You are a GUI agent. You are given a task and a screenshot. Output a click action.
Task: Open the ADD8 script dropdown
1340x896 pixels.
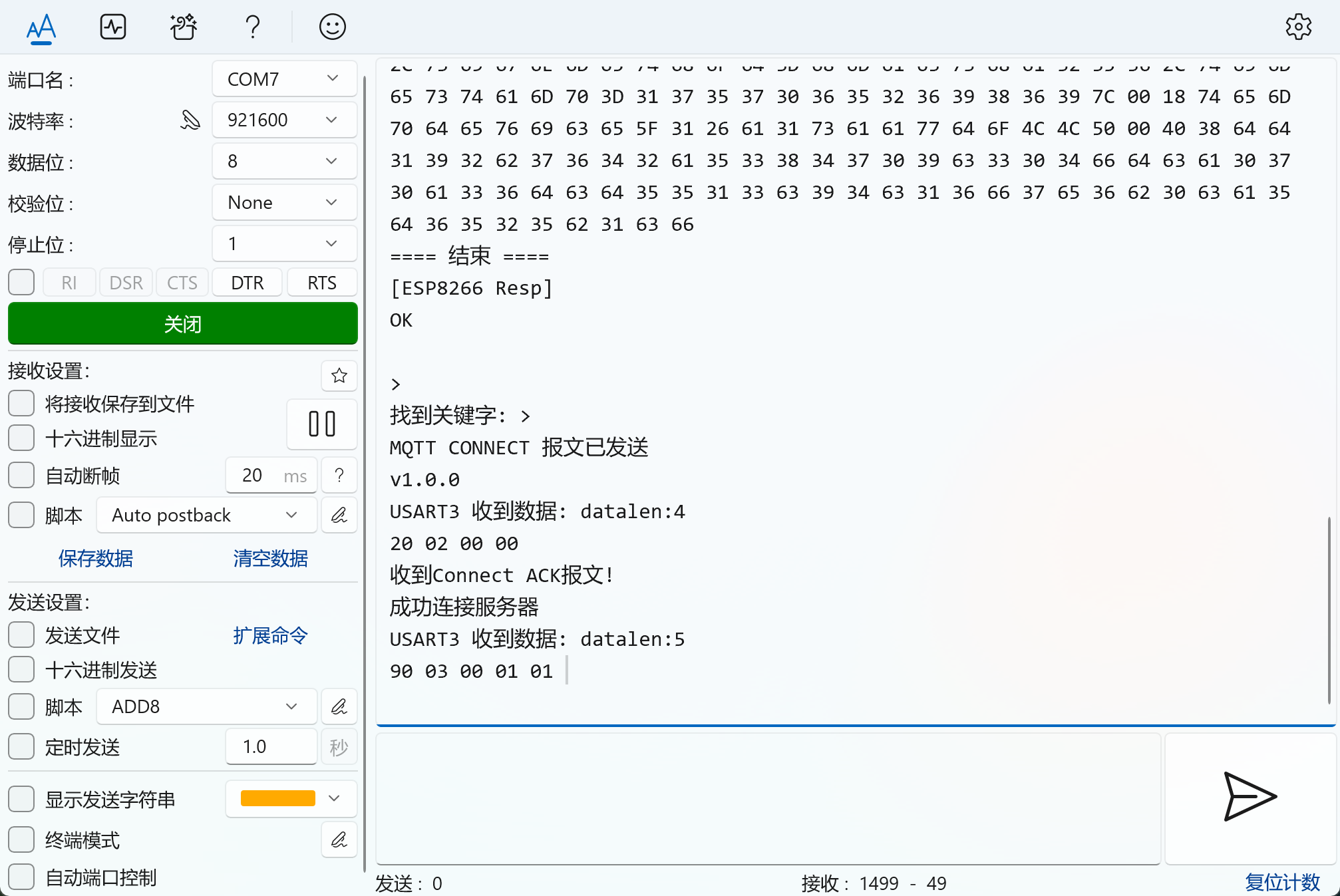(206, 706)
